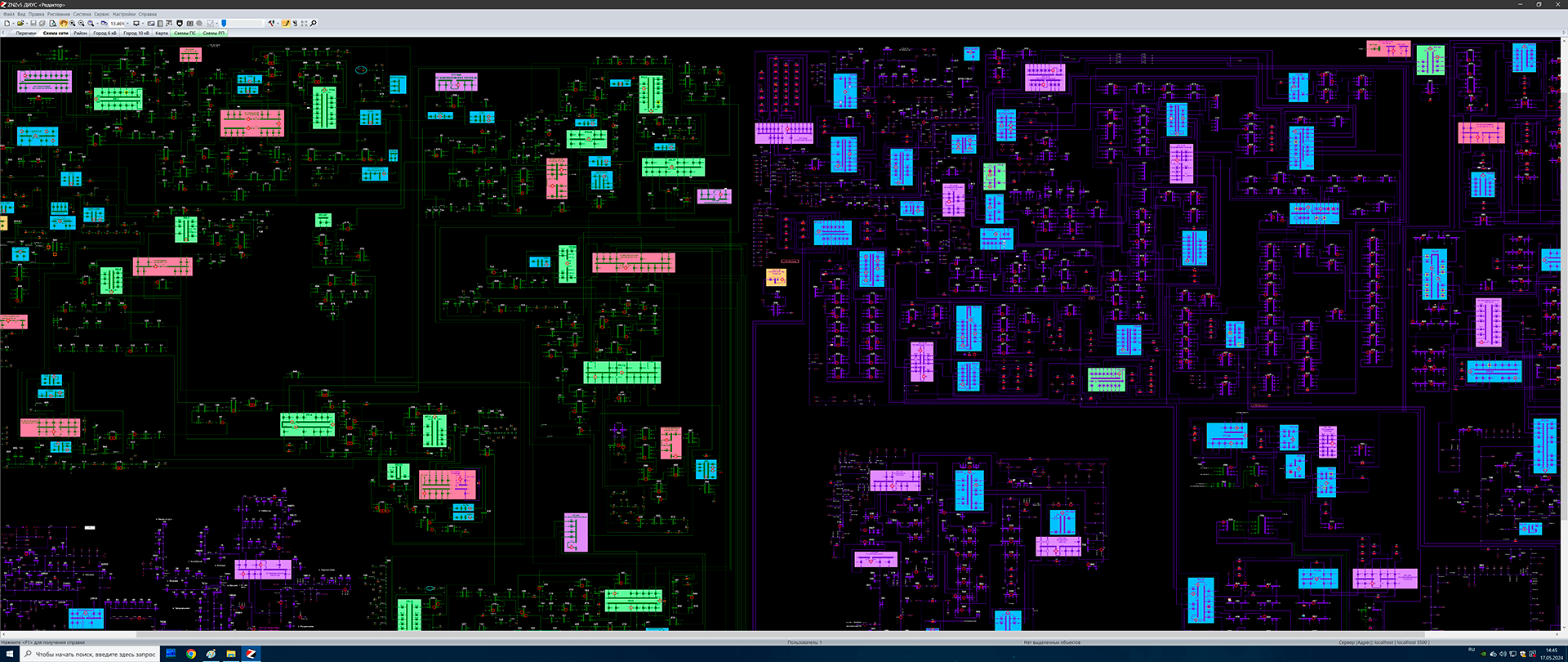Open the print preview icon

pyautogui.click(x=53, y=24)
